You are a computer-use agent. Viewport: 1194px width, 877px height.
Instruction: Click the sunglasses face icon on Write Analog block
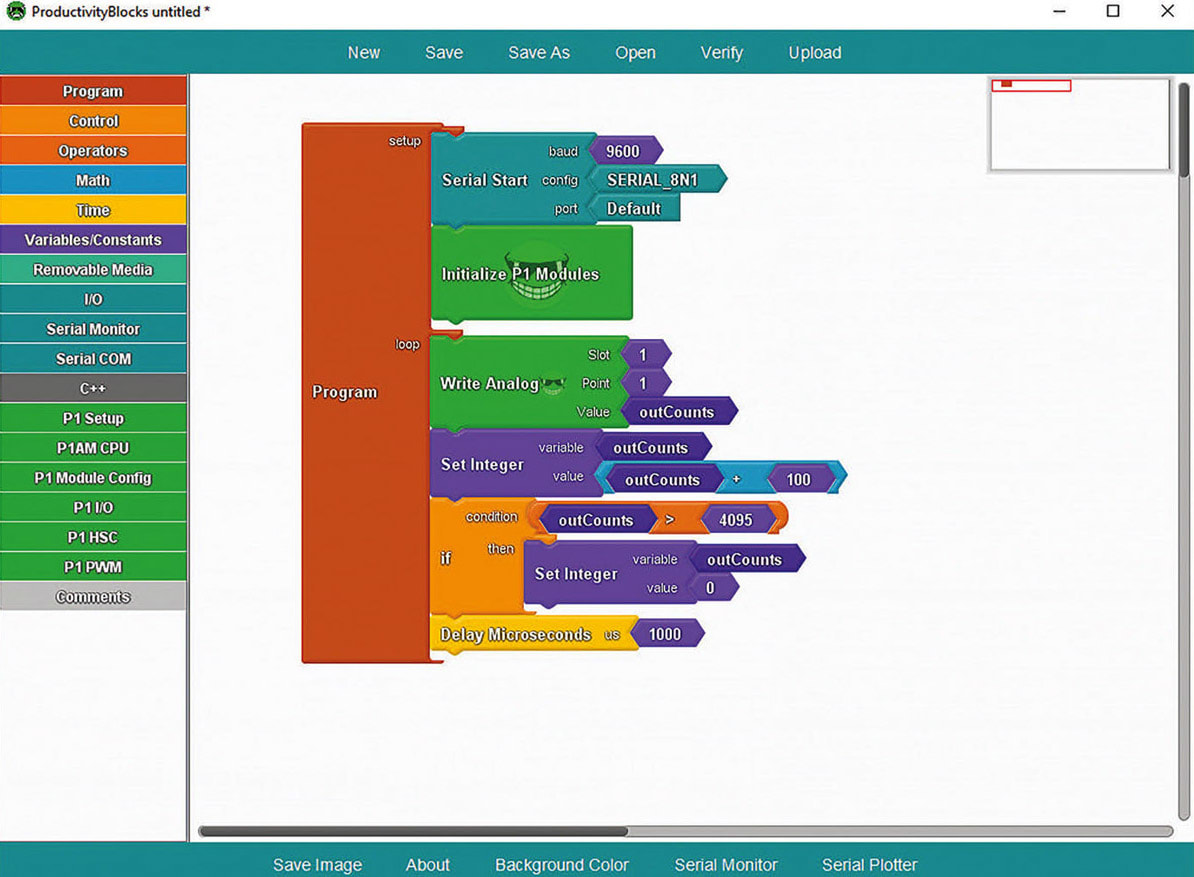click(x=554, y=384)
